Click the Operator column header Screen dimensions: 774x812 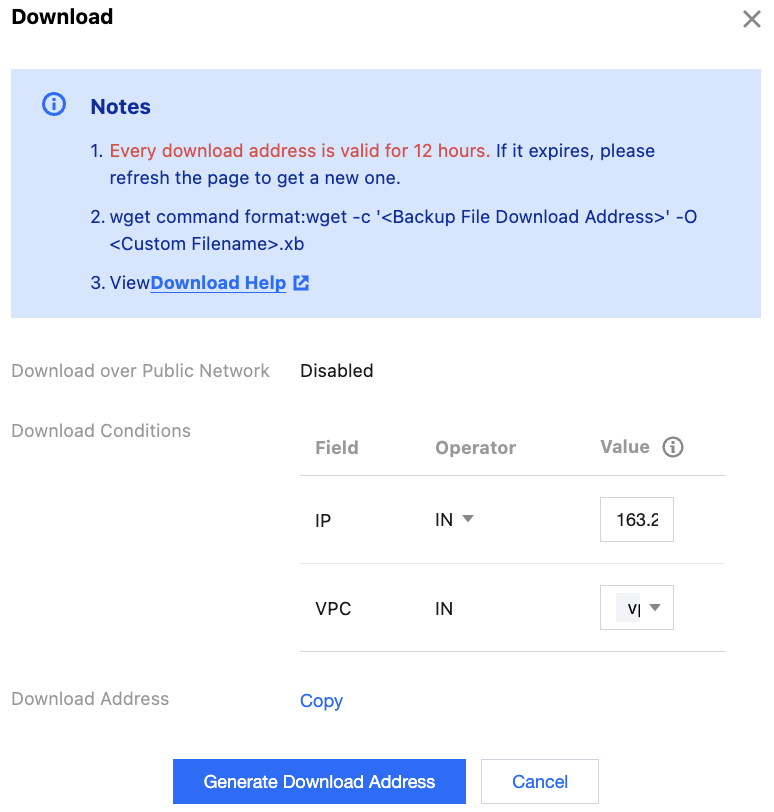coord(475,448)
